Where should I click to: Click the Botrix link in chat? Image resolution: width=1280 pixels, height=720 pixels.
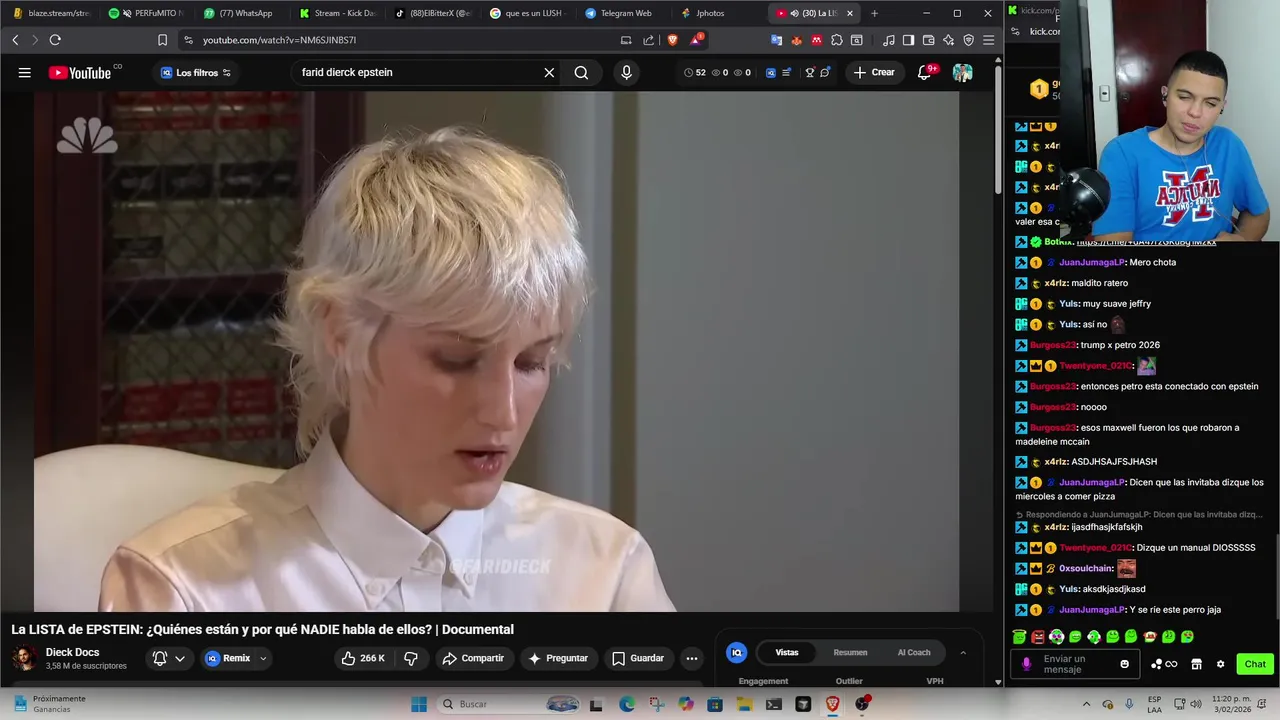1146,242
